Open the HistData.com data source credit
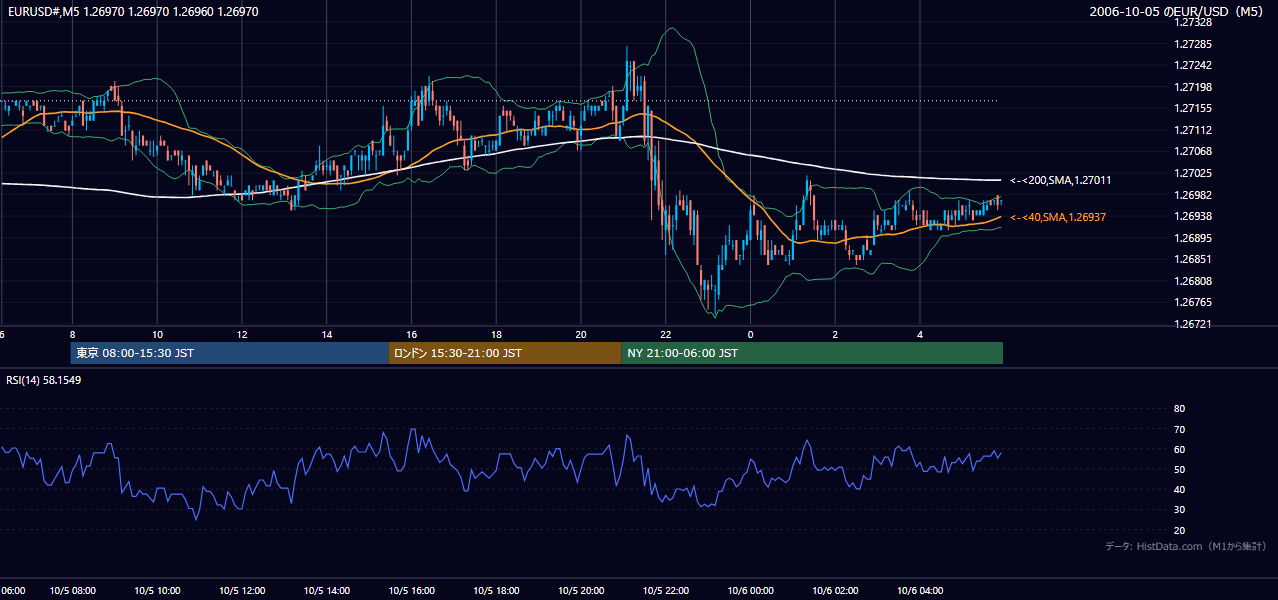Screen dimensions: 1278x600 1186,546
